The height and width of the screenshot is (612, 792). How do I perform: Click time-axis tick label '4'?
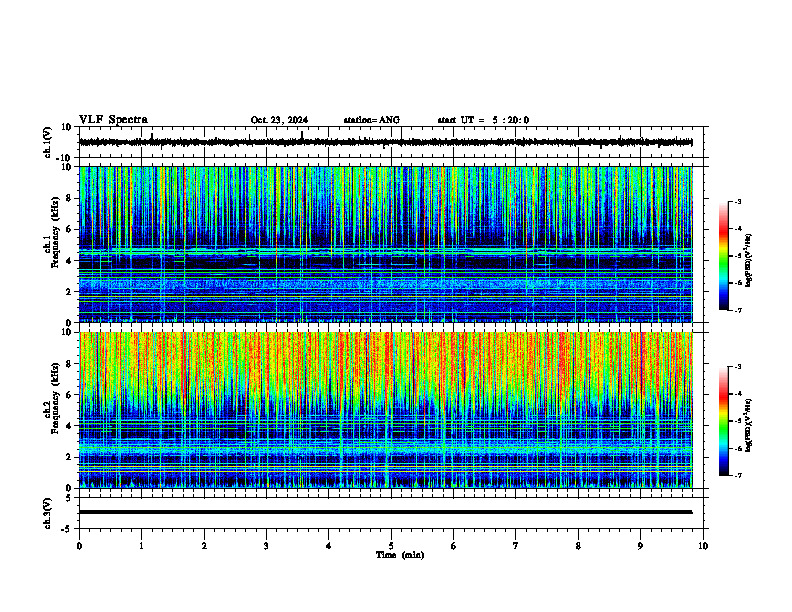329,546
